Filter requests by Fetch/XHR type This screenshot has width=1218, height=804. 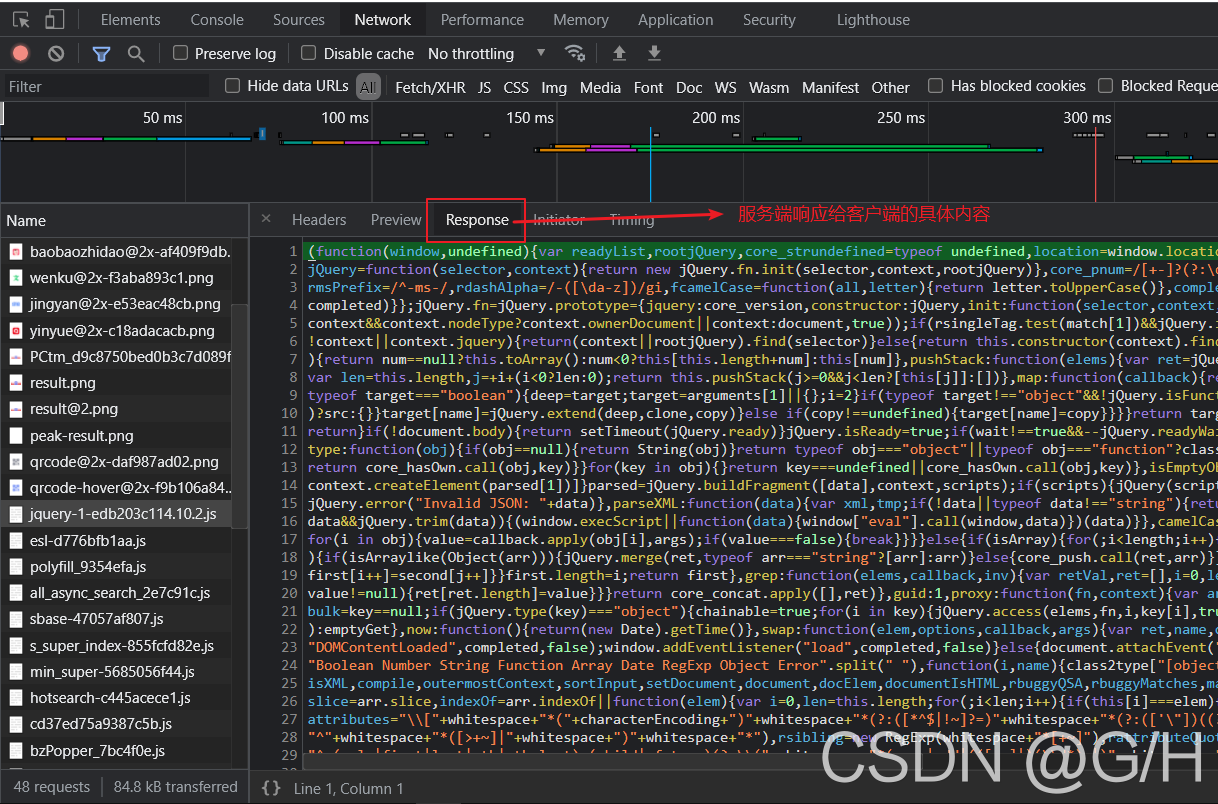click(x=430, y=87)
